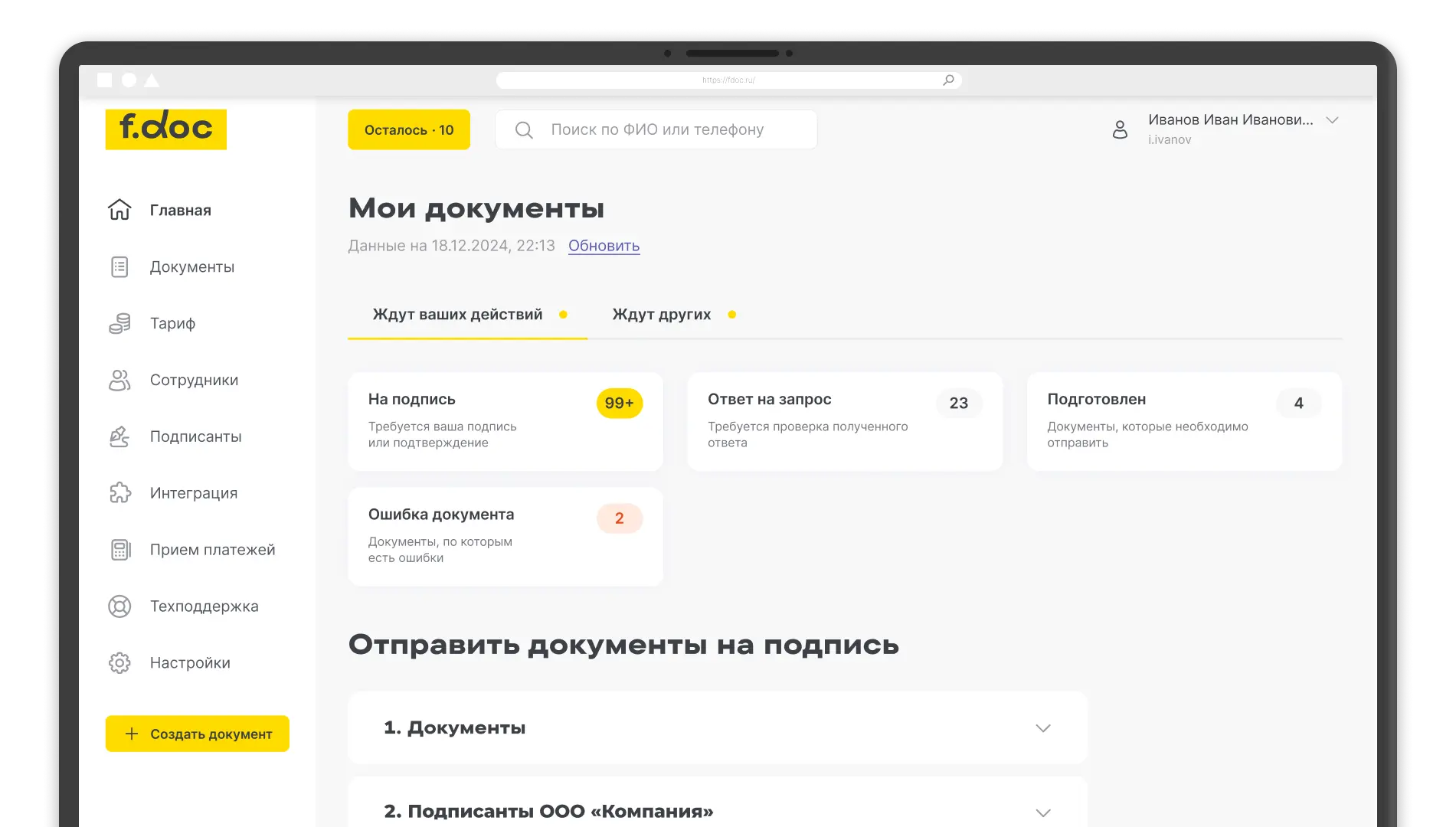Click the Осталось · 10 usage badge
Screen dimensions: 1456x827
(408, 129)
